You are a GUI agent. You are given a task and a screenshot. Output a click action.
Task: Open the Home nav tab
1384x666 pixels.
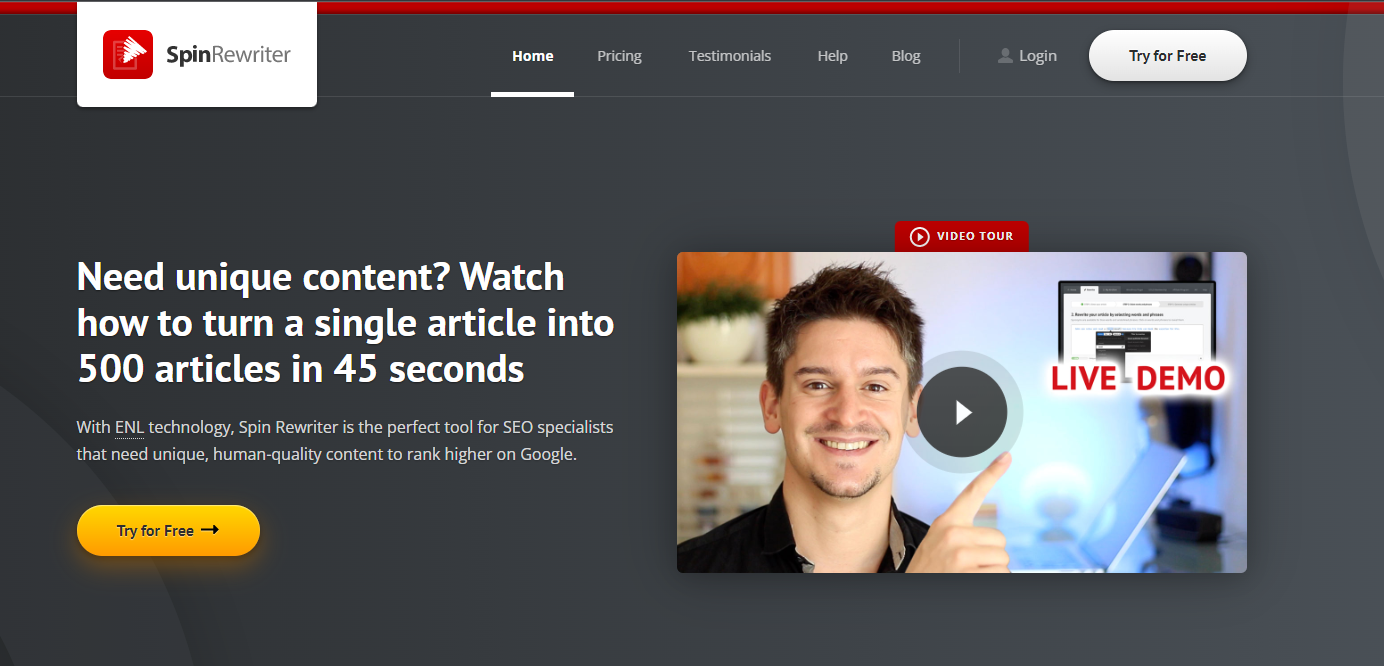click(x=533, y=56)
